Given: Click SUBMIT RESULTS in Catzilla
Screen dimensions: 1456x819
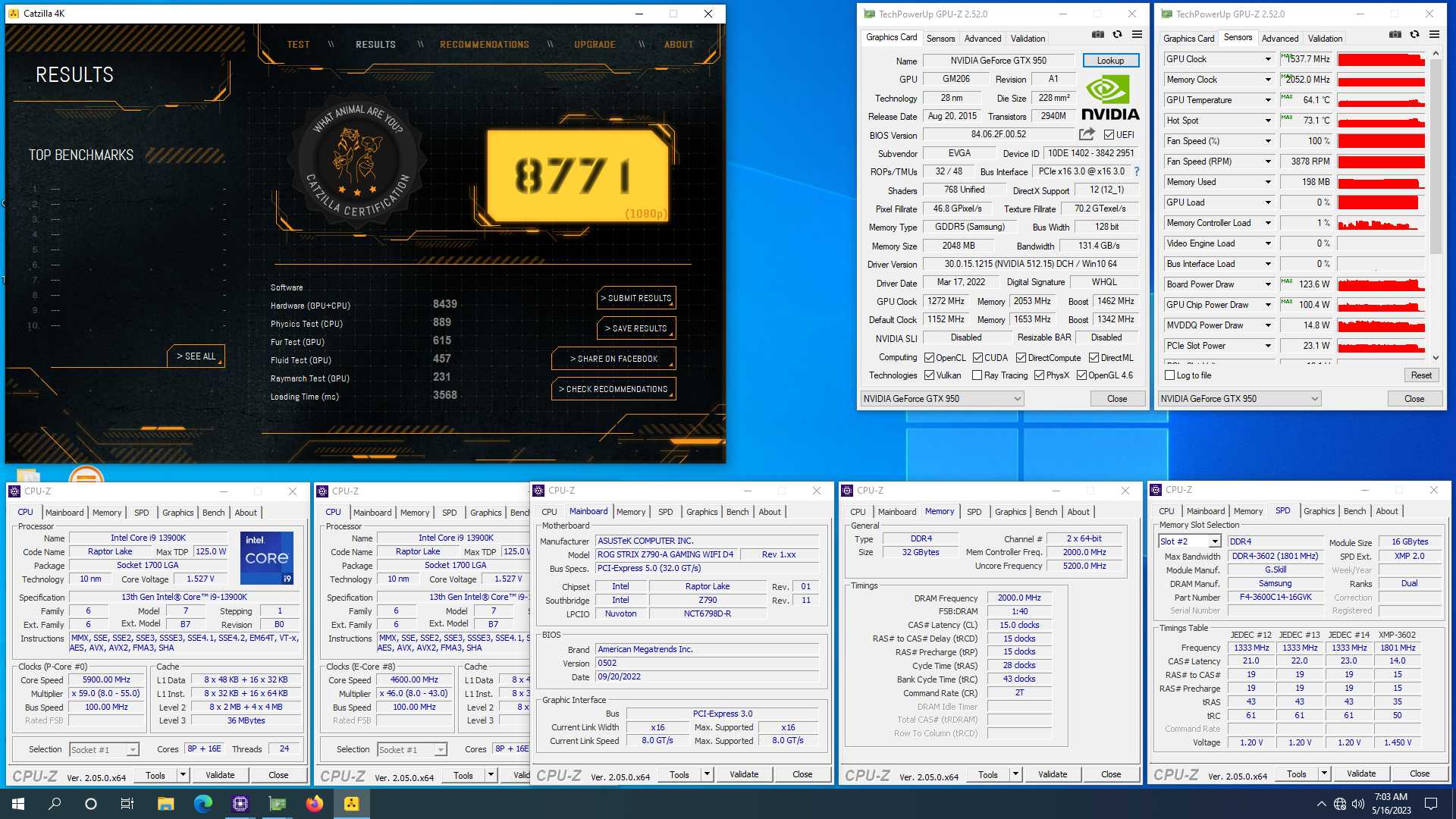Looking at the screenshot, I should point(636,298).
